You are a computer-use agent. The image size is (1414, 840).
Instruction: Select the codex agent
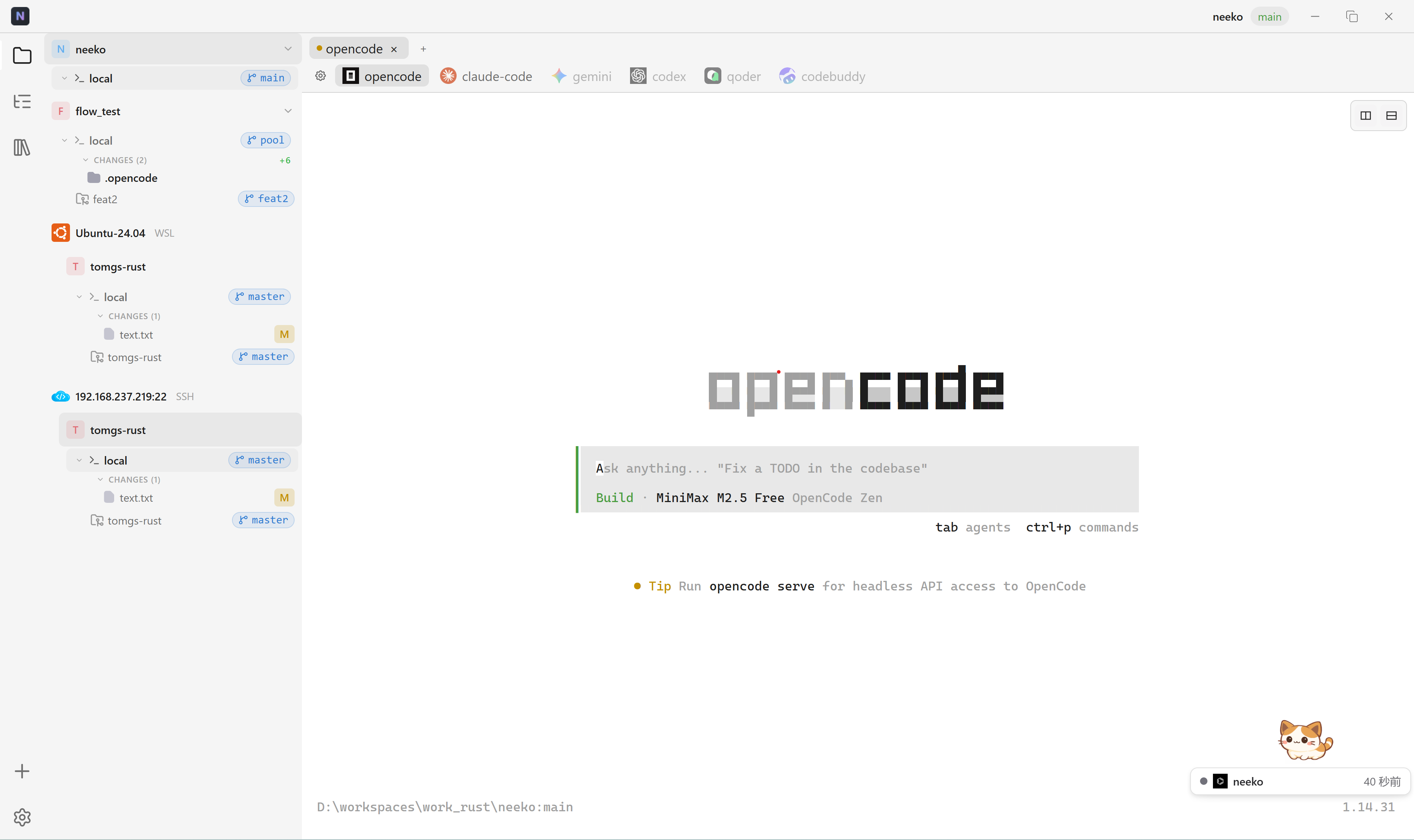click(658, 76)
